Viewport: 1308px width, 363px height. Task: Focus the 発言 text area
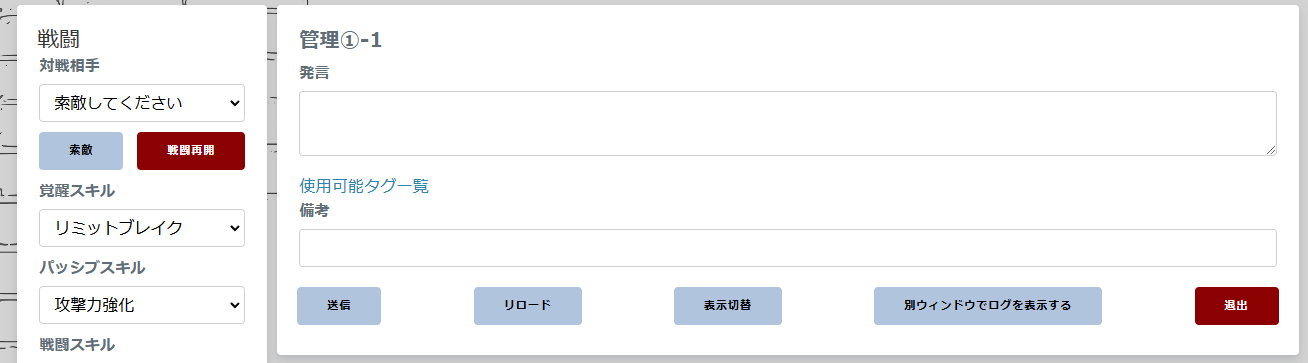(x=788, y=124)
